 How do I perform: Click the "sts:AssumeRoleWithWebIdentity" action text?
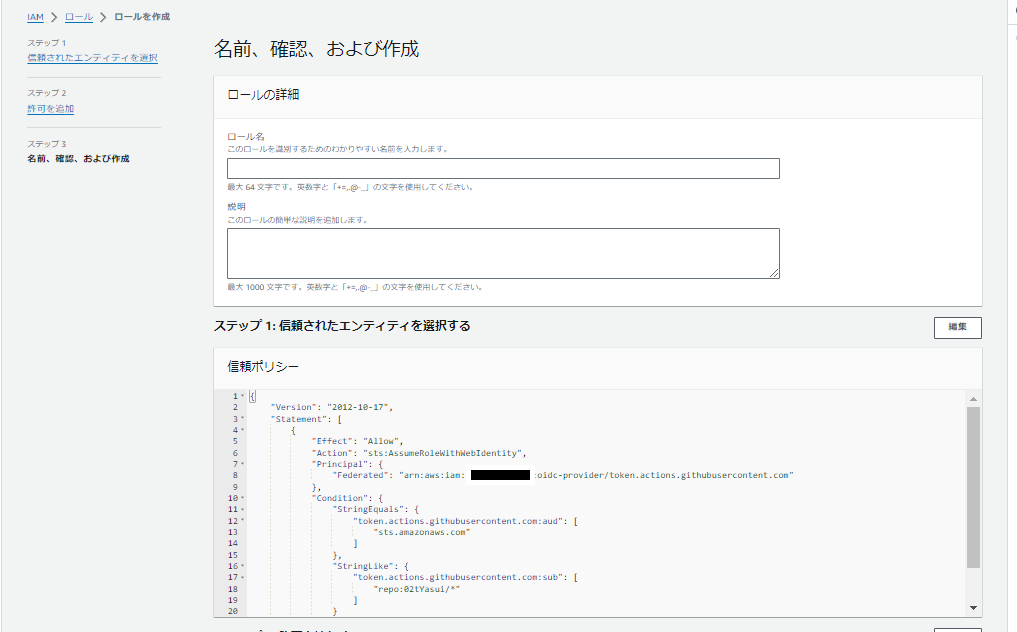[442, 453]
